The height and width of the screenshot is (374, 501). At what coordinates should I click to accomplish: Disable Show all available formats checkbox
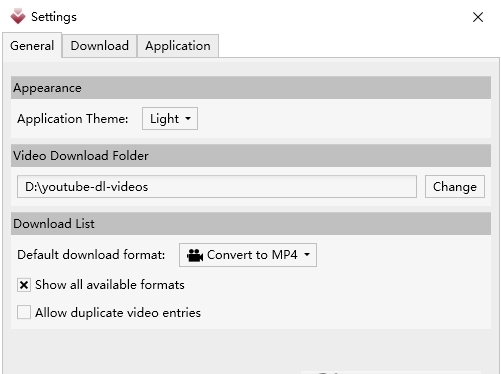pyautogui.click(x=24, y=285)
